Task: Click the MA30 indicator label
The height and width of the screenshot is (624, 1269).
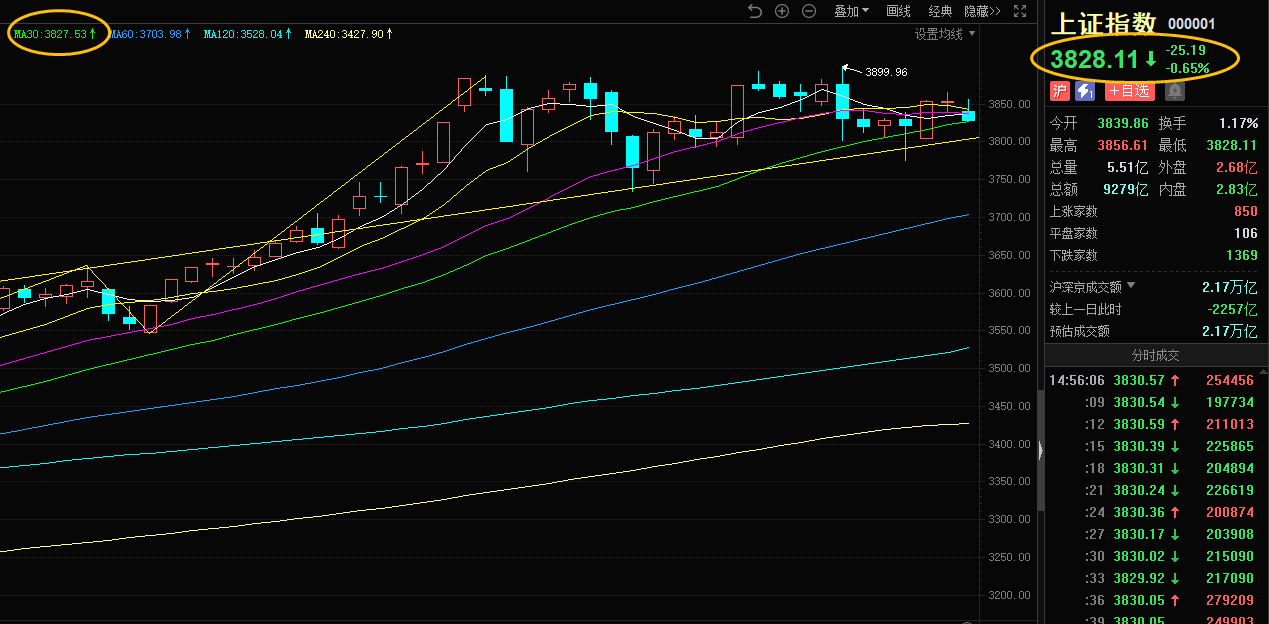Action: click(x=54, y=34)
